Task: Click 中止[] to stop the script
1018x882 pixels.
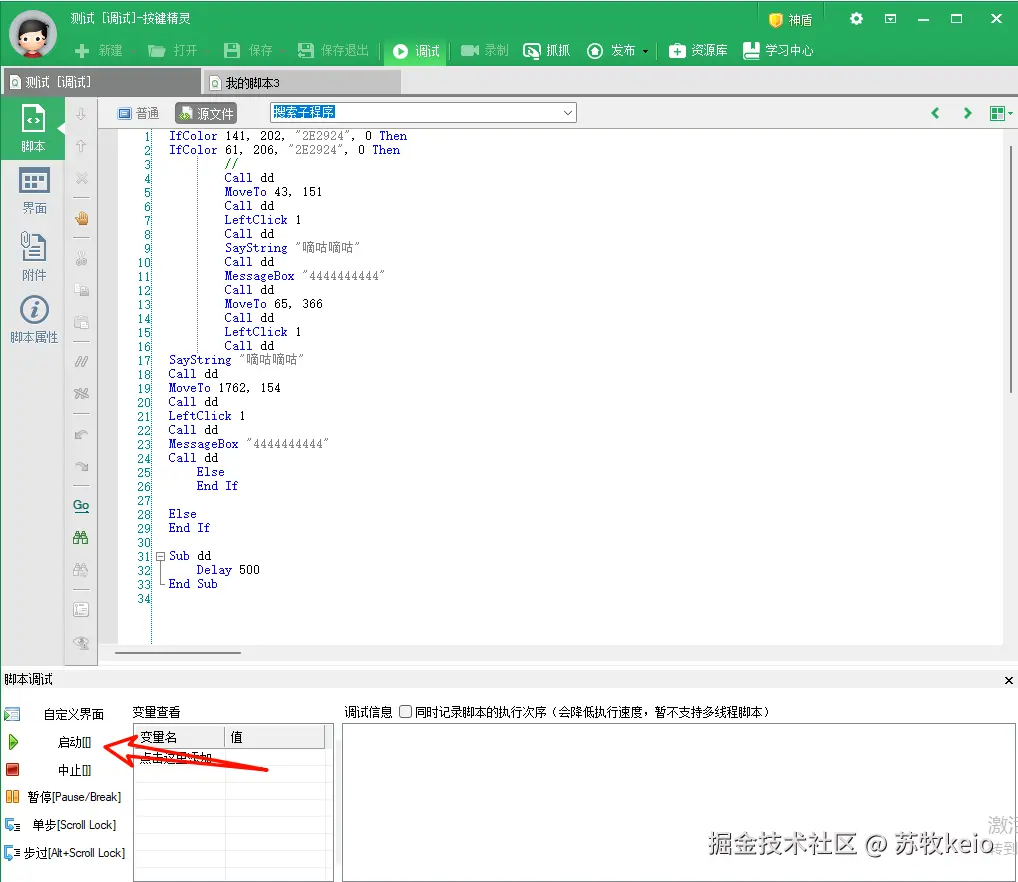Action: [49, 770]
